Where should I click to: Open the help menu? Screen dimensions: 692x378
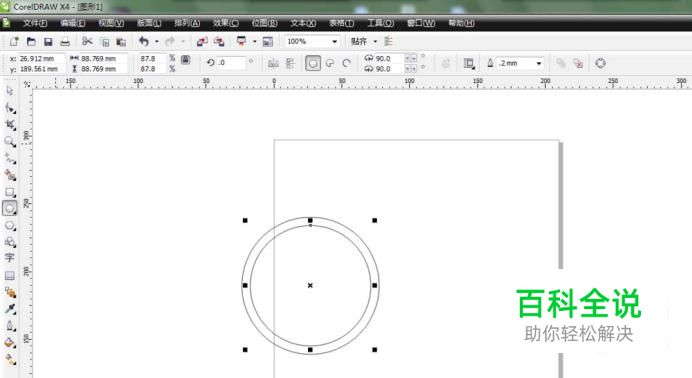click(x=461, y=23)
